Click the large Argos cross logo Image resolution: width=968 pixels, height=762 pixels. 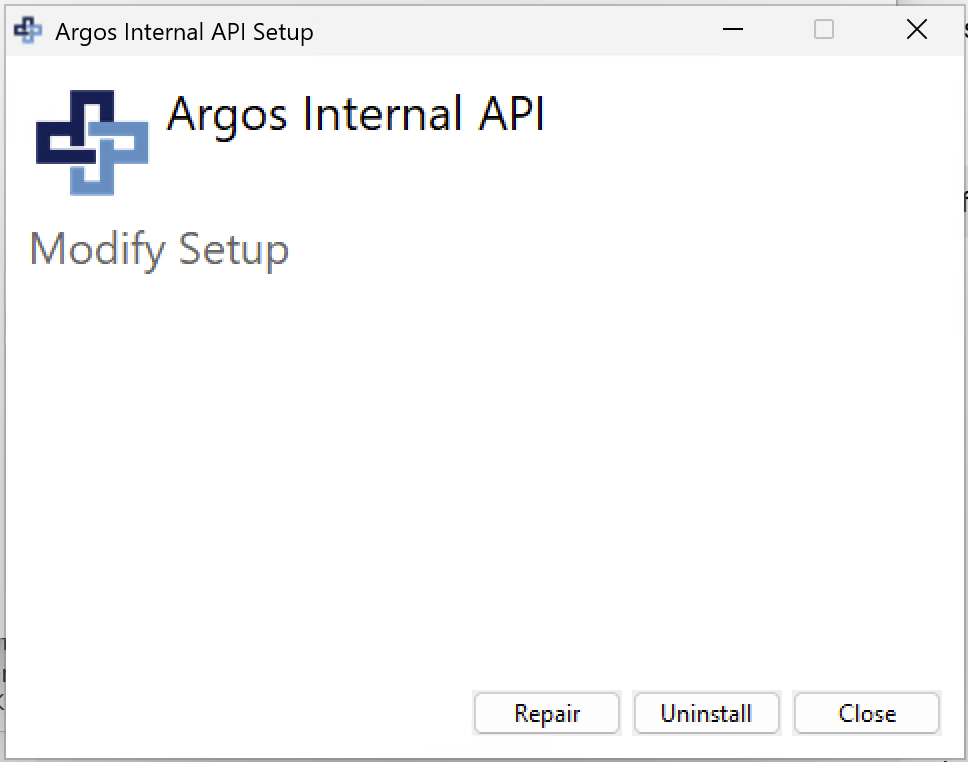[92, 143]
